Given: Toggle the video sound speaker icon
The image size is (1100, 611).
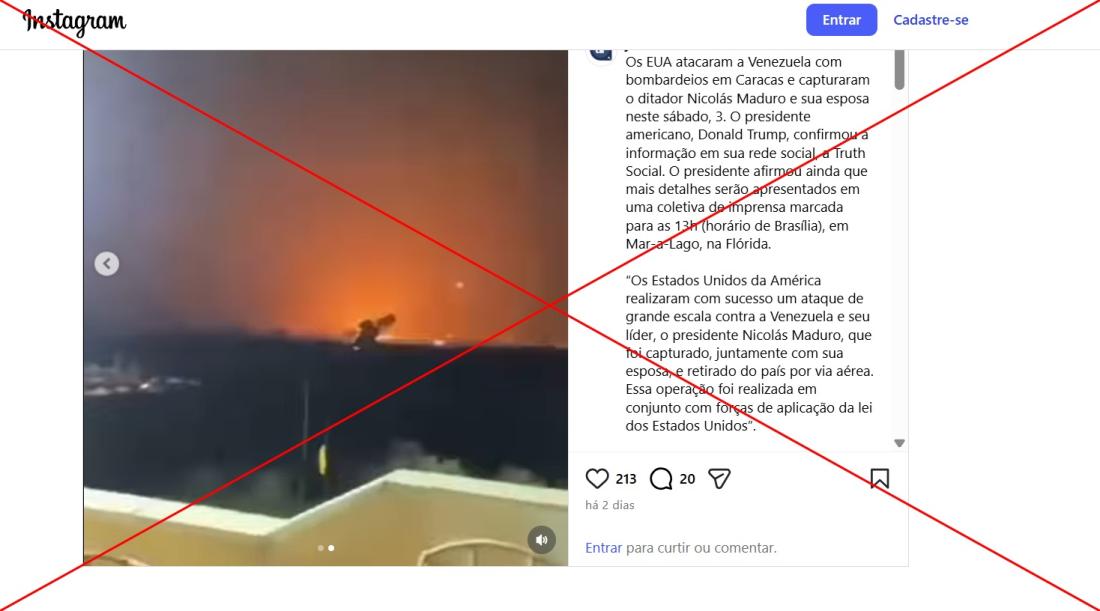Looking at the screenshot, I should tap(542, 540).
